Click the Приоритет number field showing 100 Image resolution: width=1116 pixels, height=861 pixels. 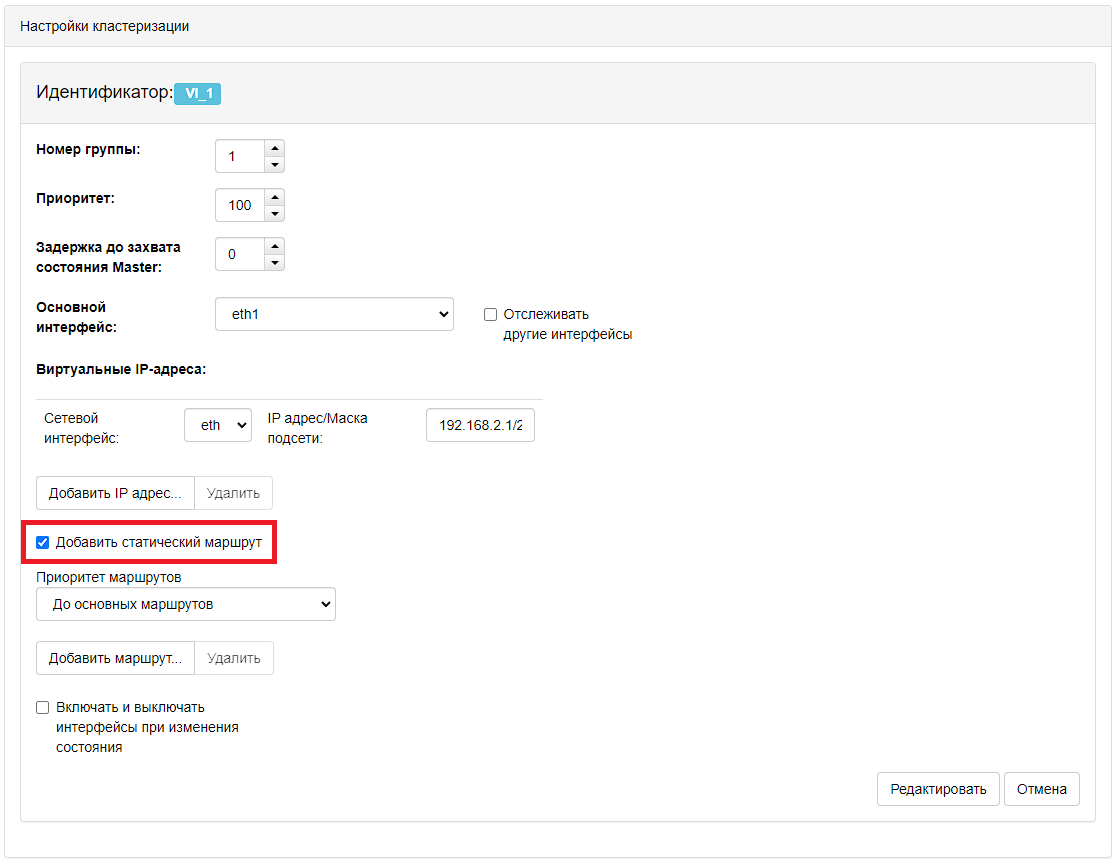tap(240, 205)
